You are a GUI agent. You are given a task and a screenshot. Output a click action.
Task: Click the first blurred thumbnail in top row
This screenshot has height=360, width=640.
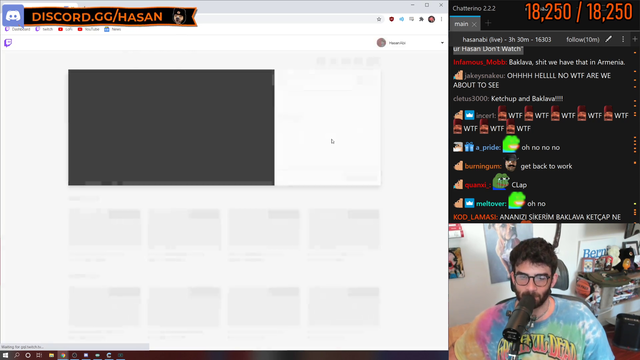tap(104, 229)
